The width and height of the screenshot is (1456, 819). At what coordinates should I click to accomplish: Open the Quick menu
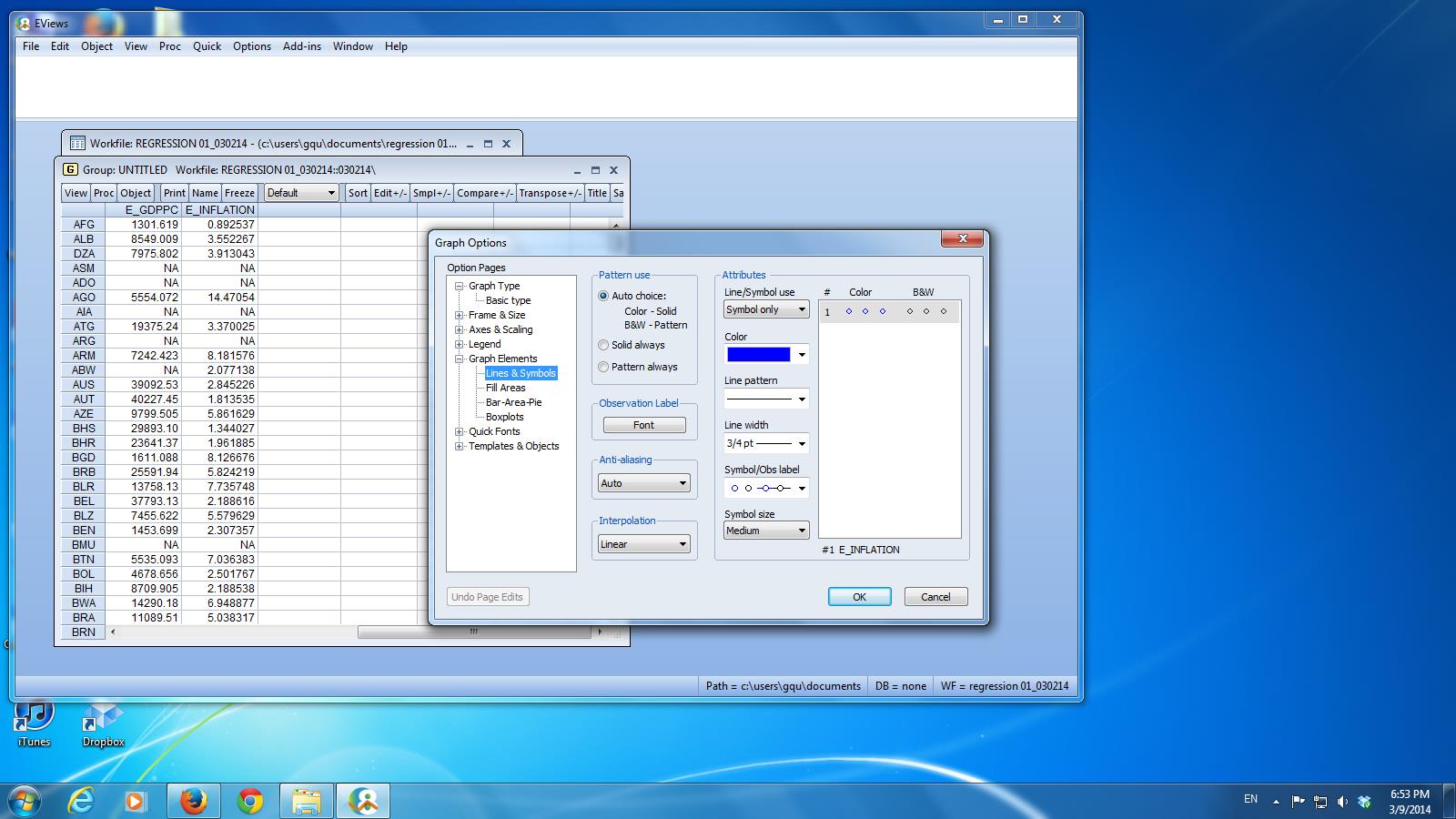[x=207, y=46]
